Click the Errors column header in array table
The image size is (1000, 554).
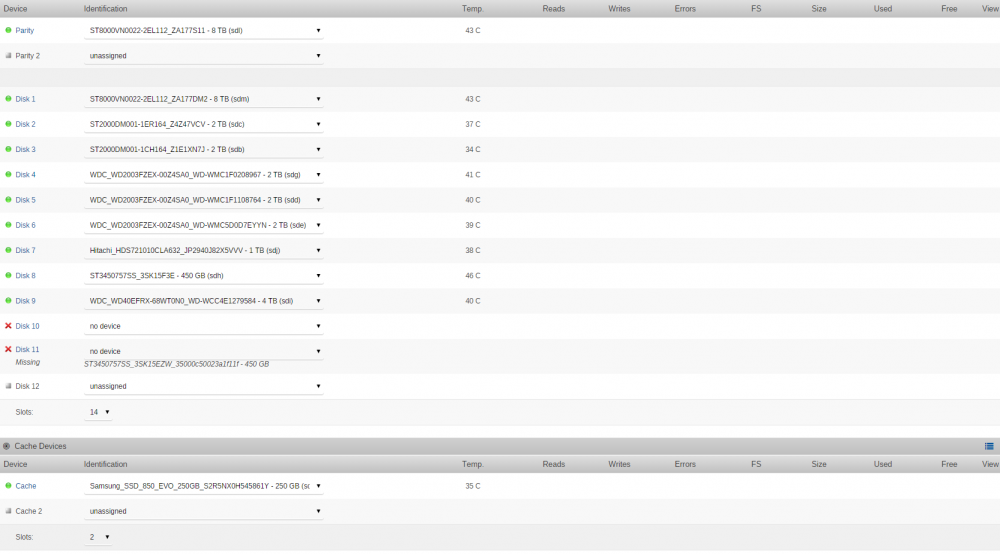click(x=685, y=9)
